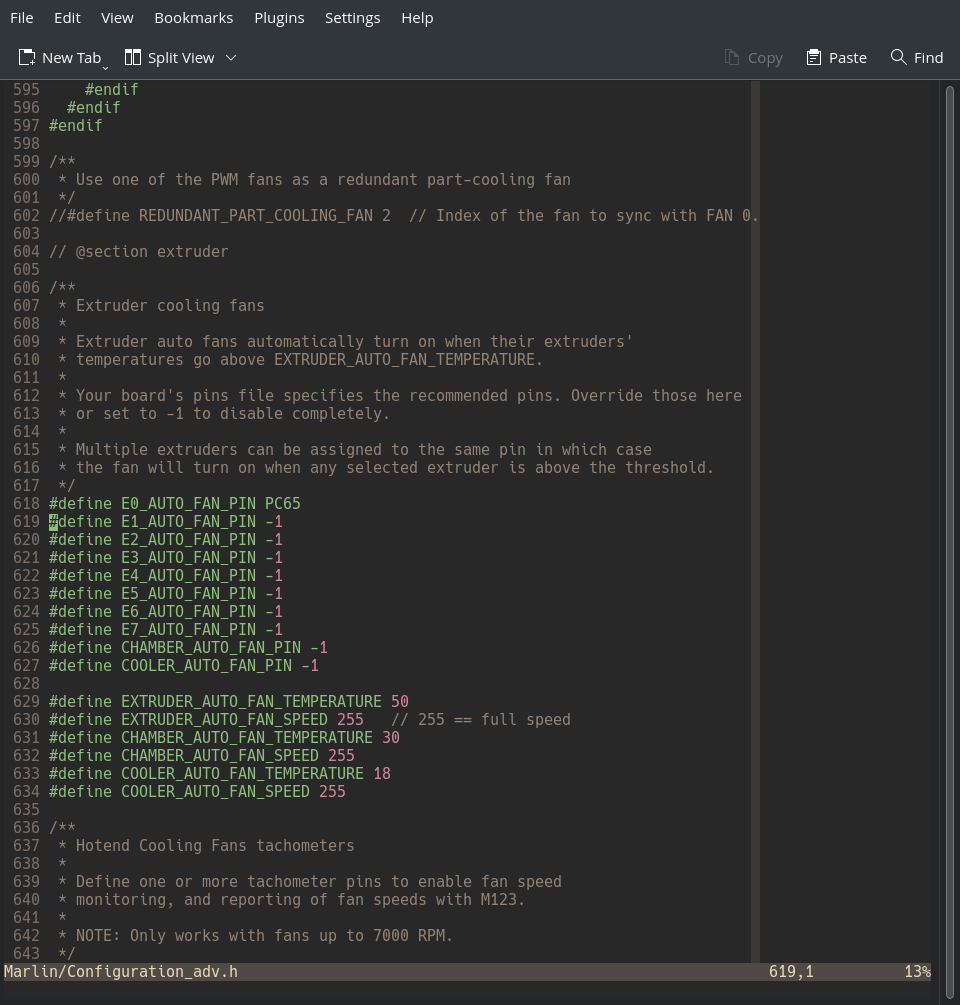The image size is (960, 1005).
Task: Open the File menu
Action: coord(21,18)
